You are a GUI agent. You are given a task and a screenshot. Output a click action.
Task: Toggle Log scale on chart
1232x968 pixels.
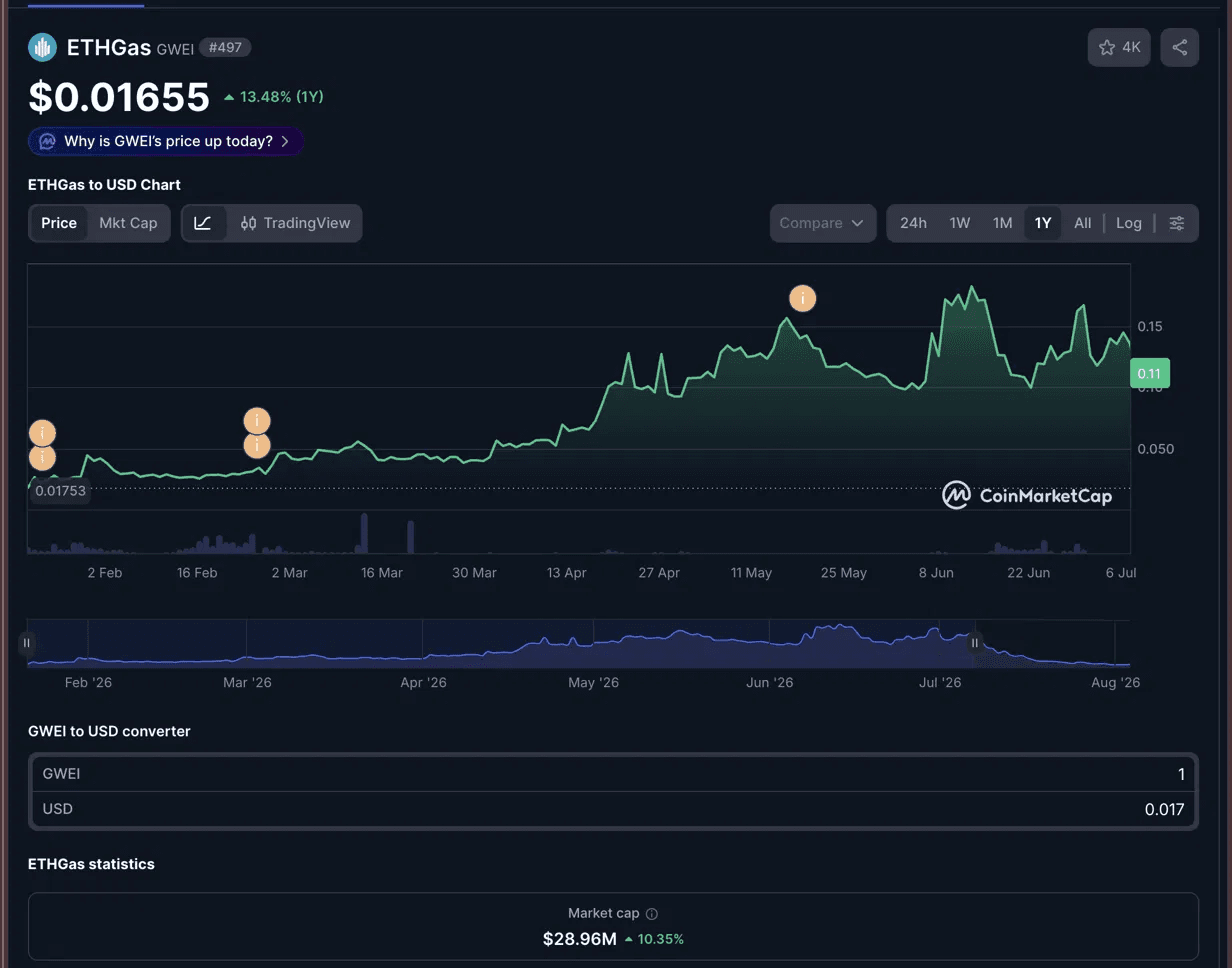point(1129,223)
